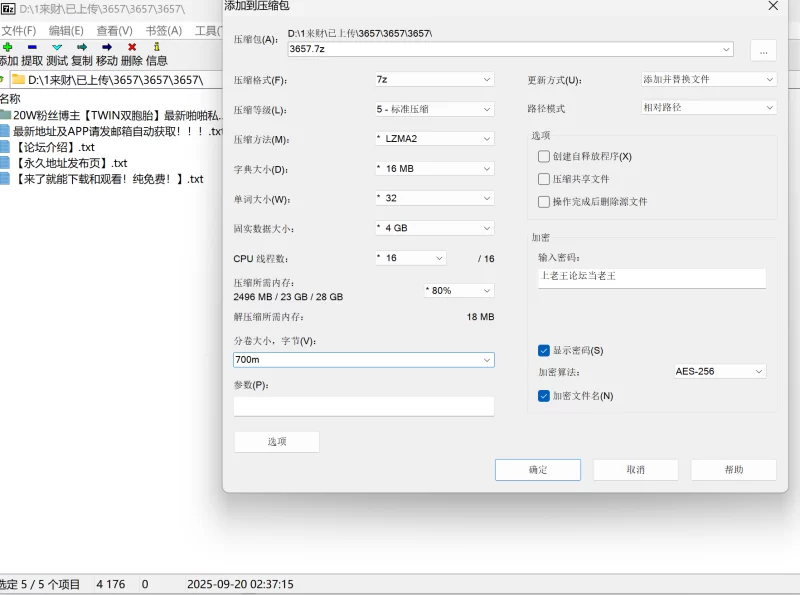
Task: Click the green plus Add (添加) toolbar icon
Action: click(8, 47)
